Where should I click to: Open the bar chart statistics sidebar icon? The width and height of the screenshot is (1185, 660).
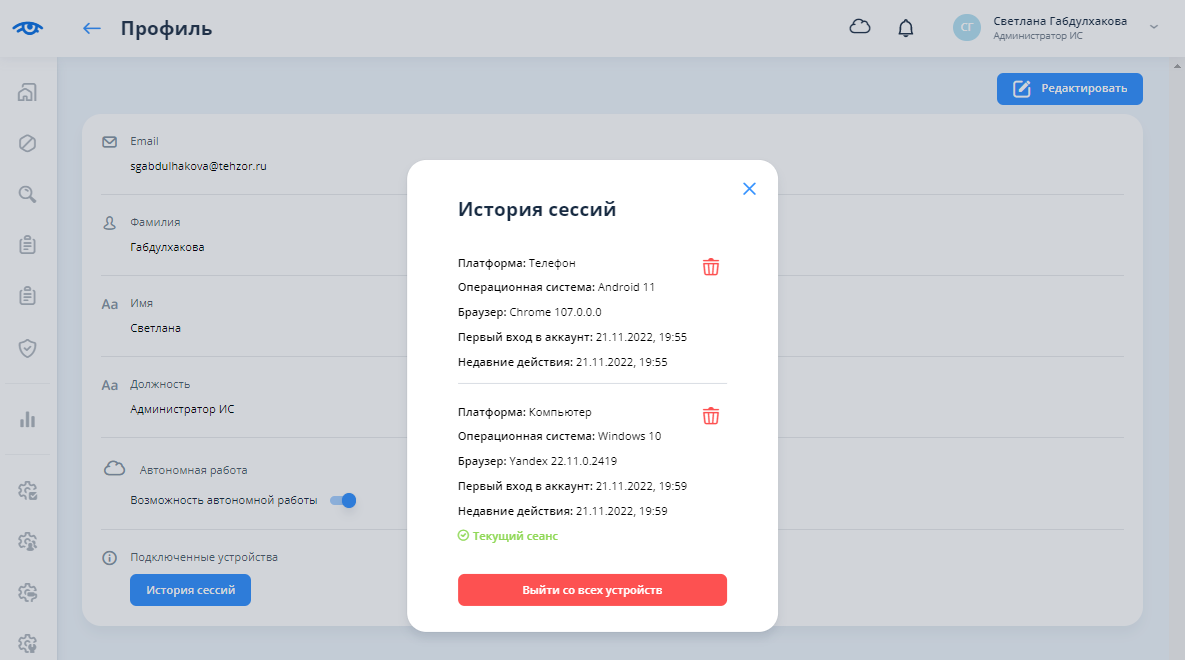(28, 419)
